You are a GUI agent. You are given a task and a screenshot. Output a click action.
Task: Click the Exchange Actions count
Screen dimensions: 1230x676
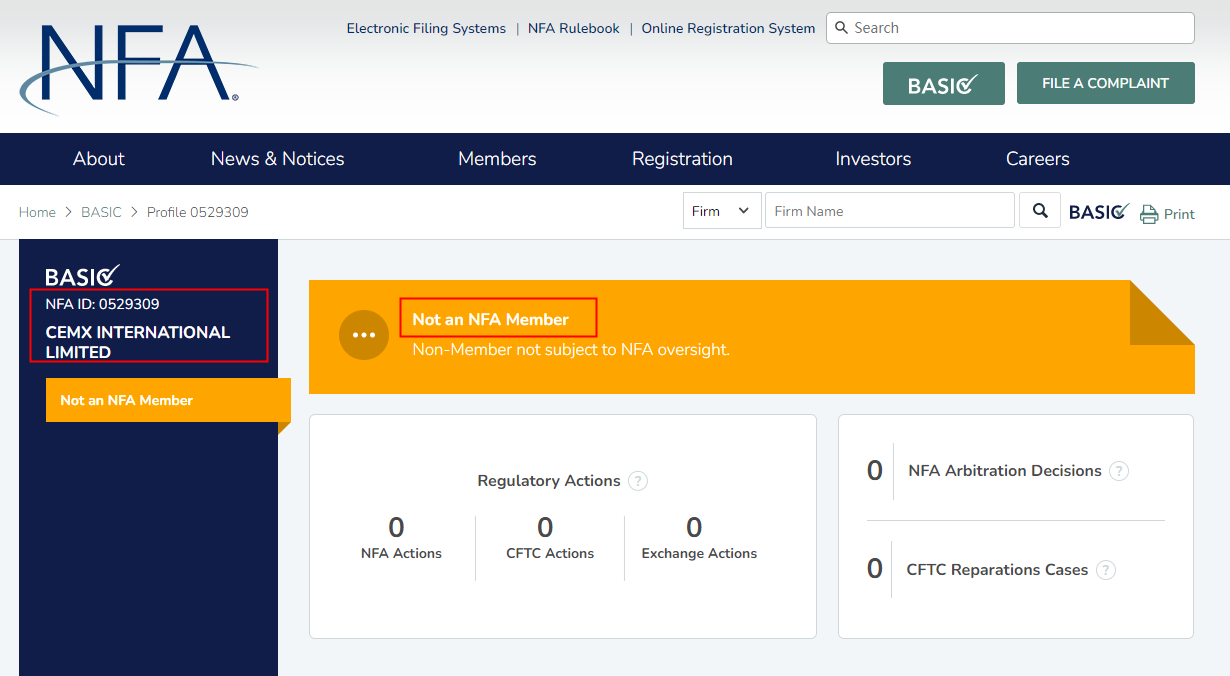[x=694, y=527]
